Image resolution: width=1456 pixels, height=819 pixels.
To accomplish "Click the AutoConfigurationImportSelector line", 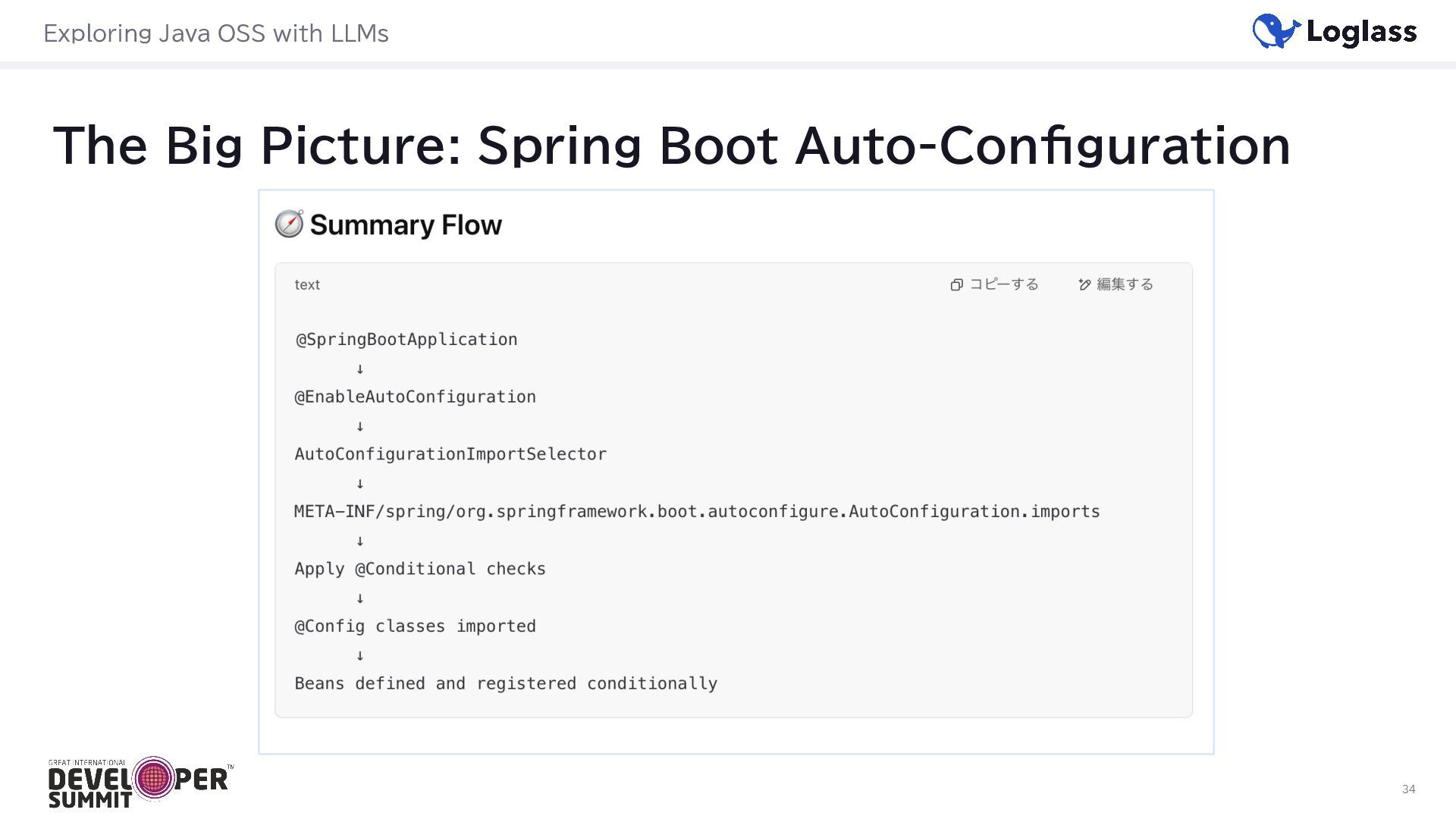I will click(x=450, y=454).
